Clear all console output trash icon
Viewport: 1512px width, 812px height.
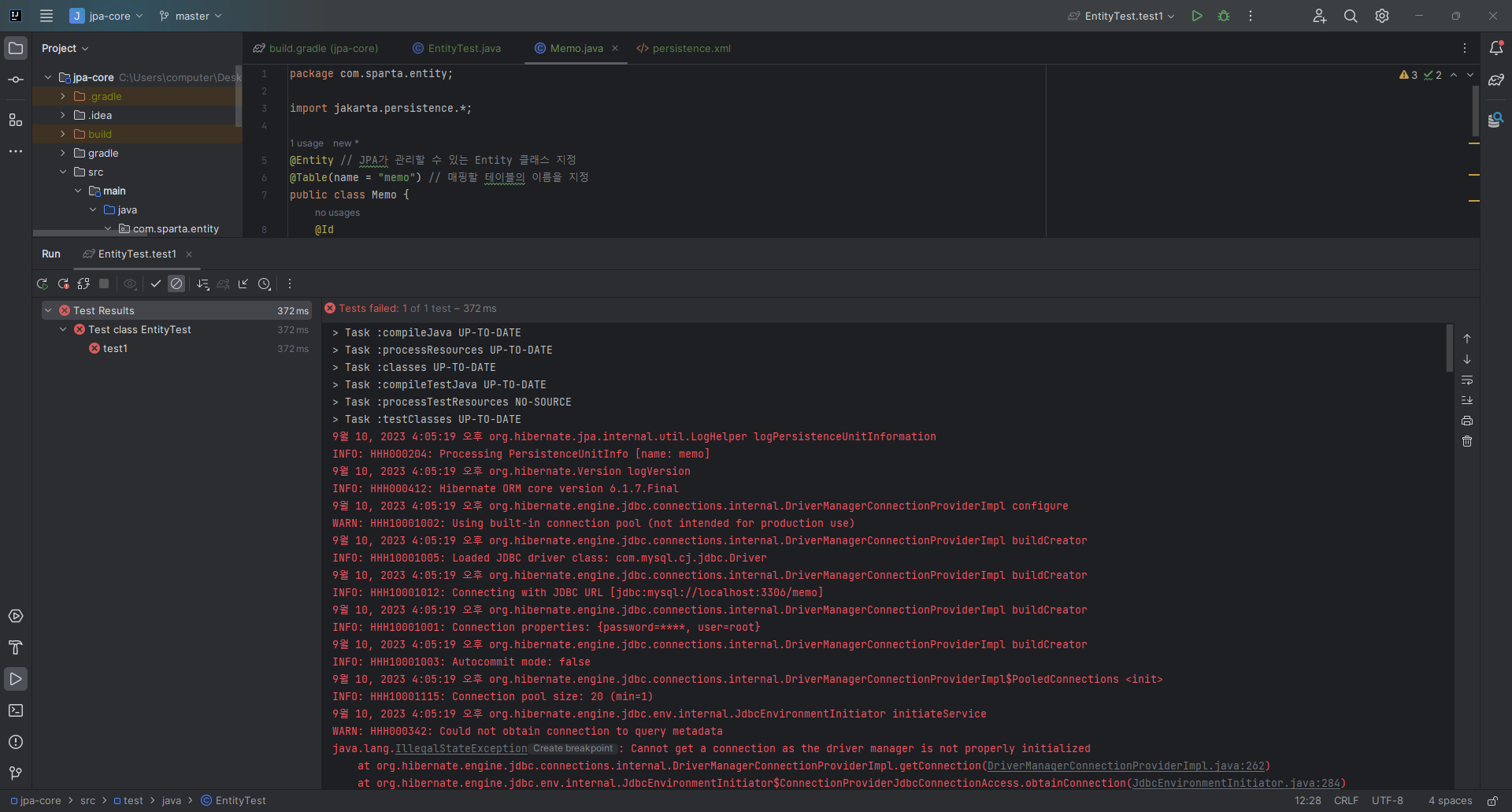[1467, 441]
